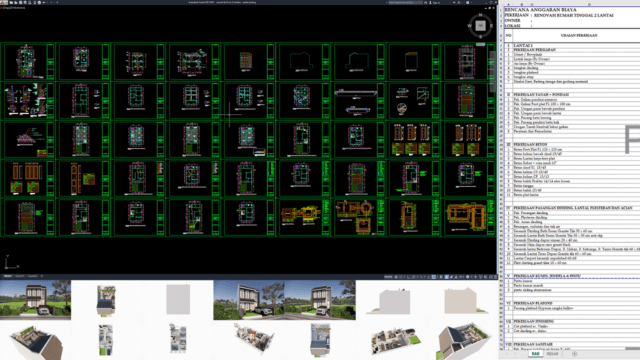Open bottom-right cutaway roof house render

click(463, 341)
